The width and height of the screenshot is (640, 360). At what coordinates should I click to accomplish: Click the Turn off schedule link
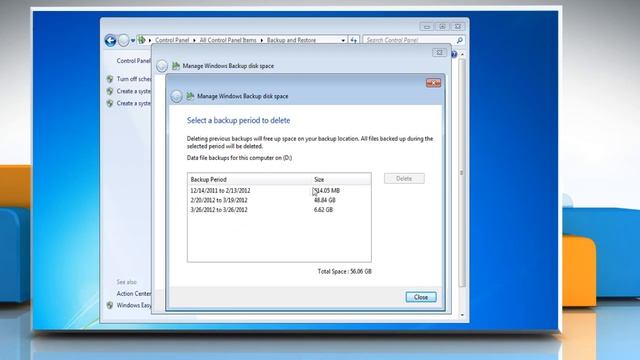(134, 79)
